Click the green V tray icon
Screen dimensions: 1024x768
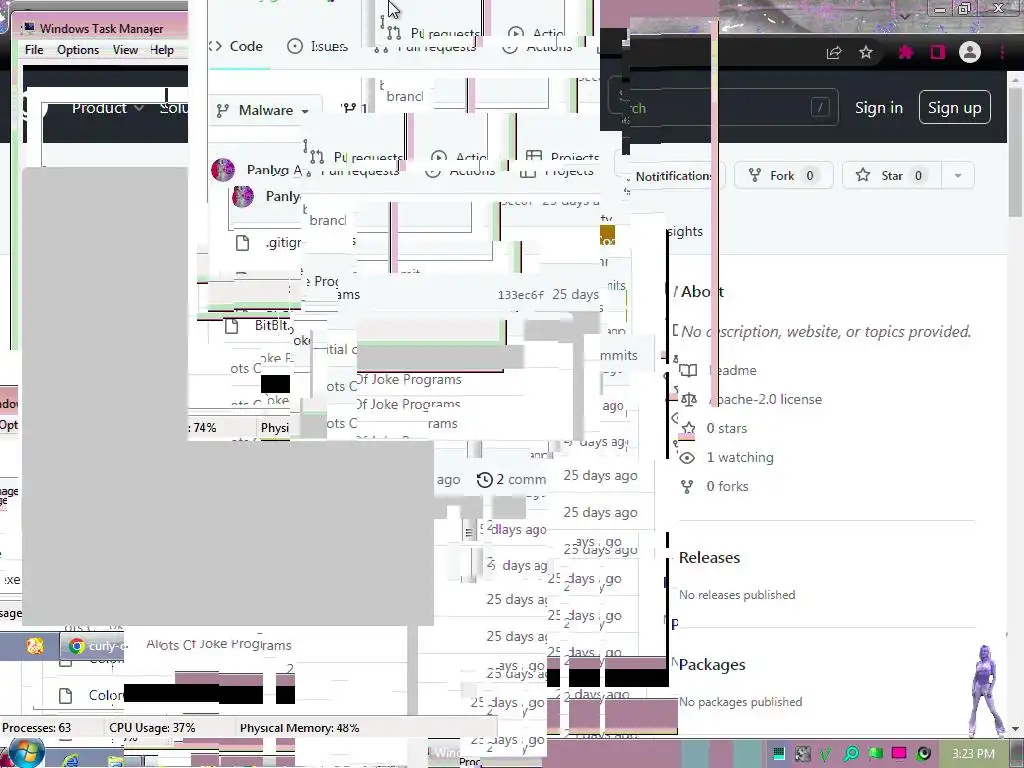(826, 754)
